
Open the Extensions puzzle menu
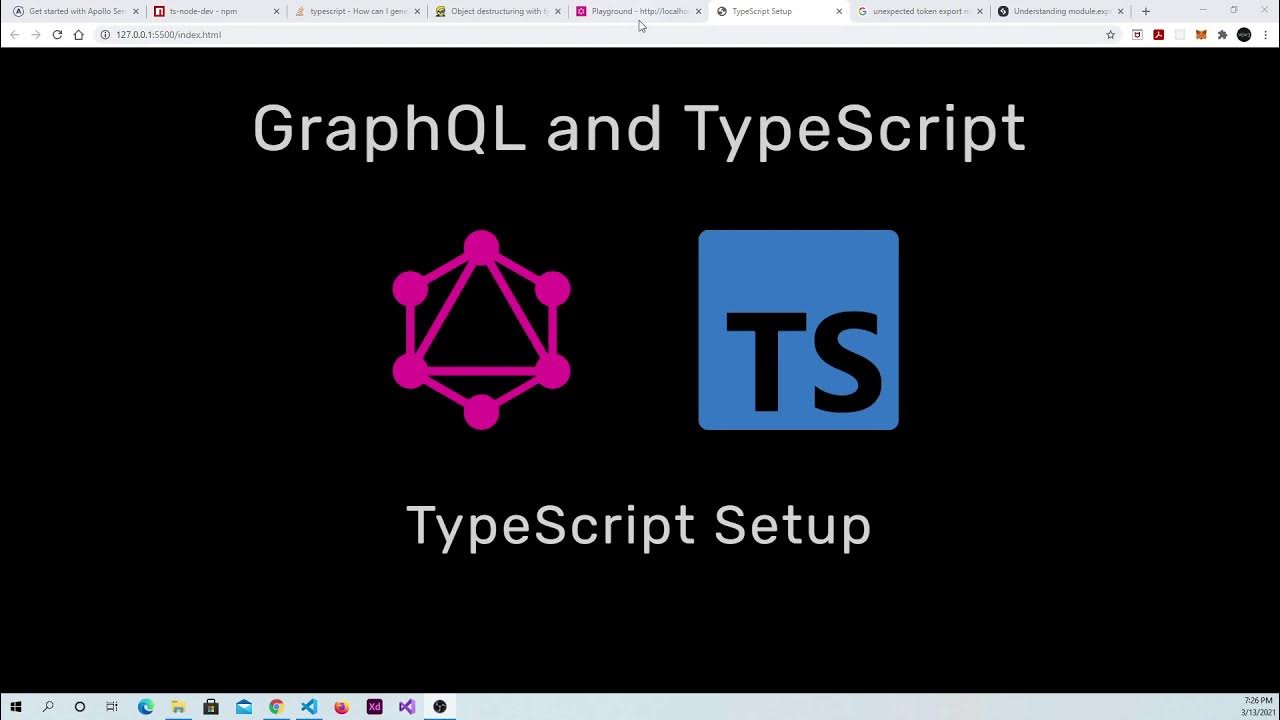(1222, 35)
